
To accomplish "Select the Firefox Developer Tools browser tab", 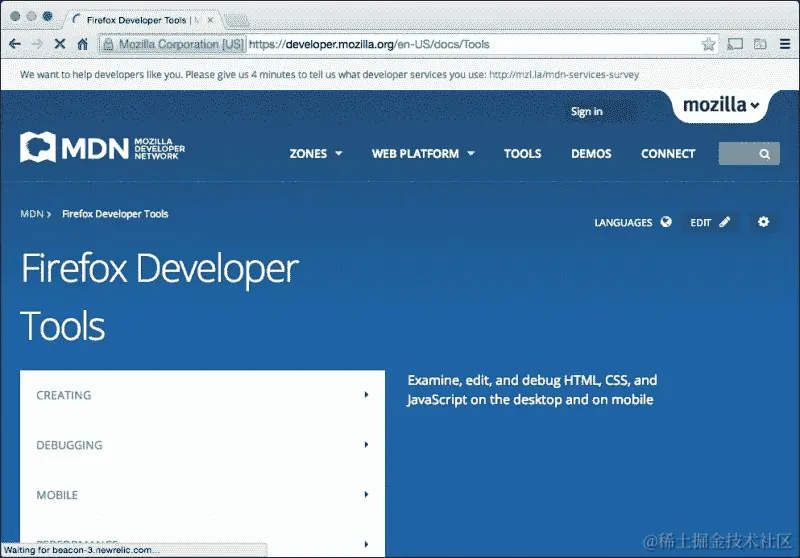I will tap(141, 20).
